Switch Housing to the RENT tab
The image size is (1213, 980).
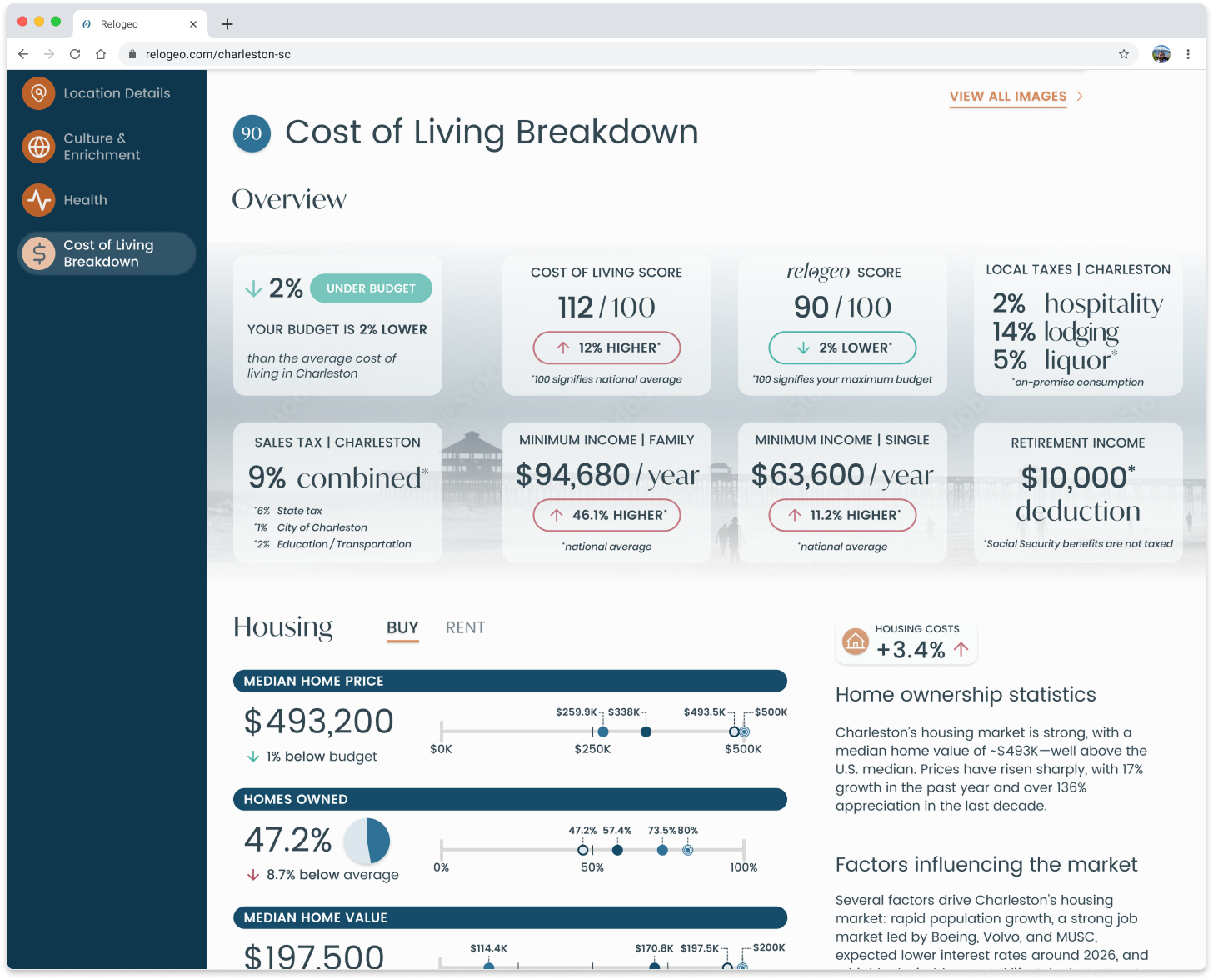point(465,628)
